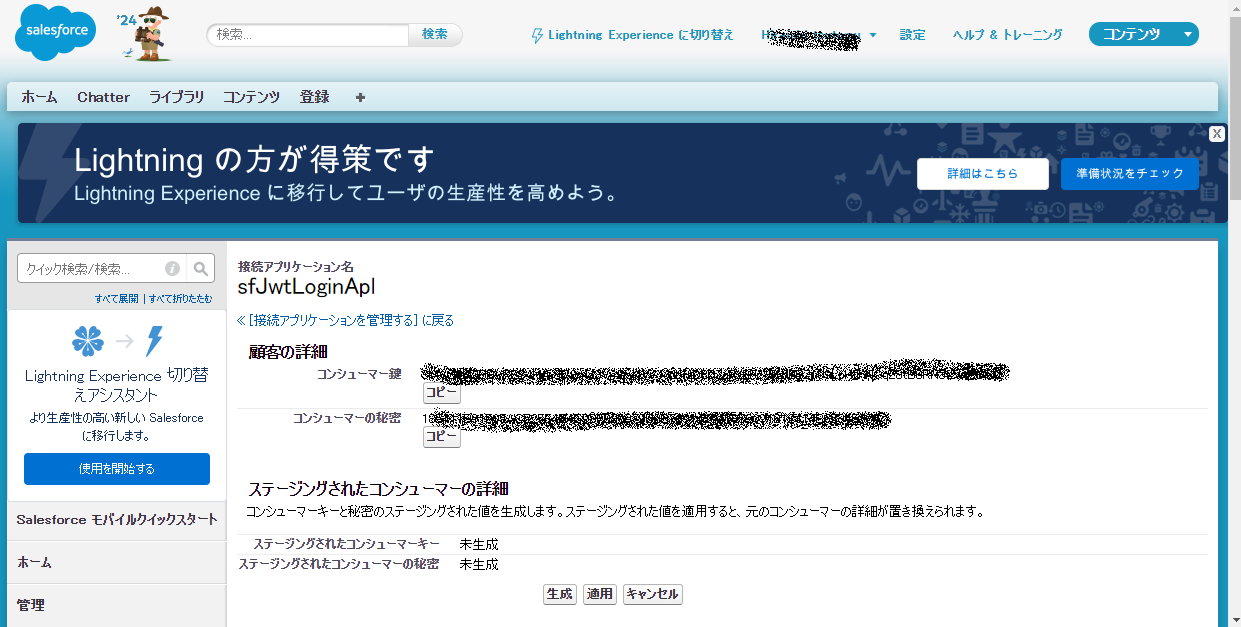Screen dimensions: 1241x627
Task: Focus the header search input field
Action: tap(308, 34)
